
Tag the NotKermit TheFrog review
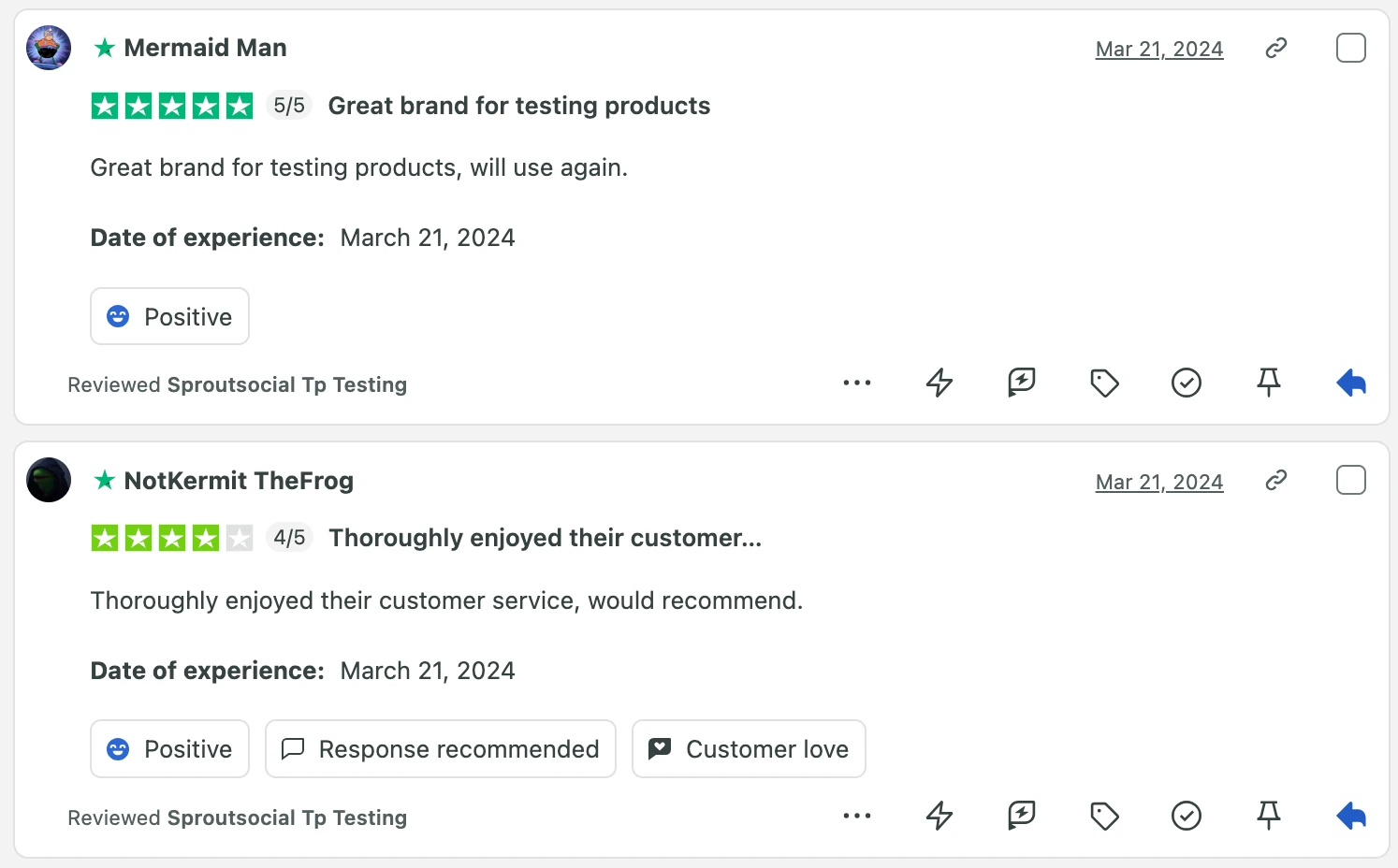point(1104,816)
